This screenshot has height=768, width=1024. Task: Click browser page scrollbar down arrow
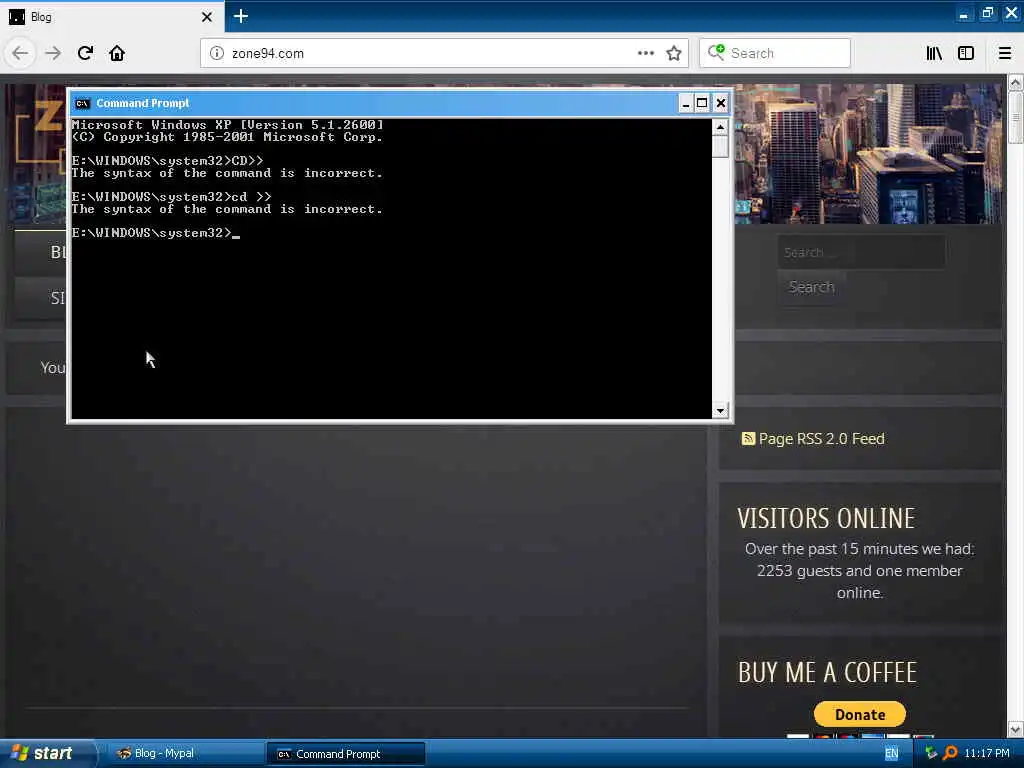1015,729
